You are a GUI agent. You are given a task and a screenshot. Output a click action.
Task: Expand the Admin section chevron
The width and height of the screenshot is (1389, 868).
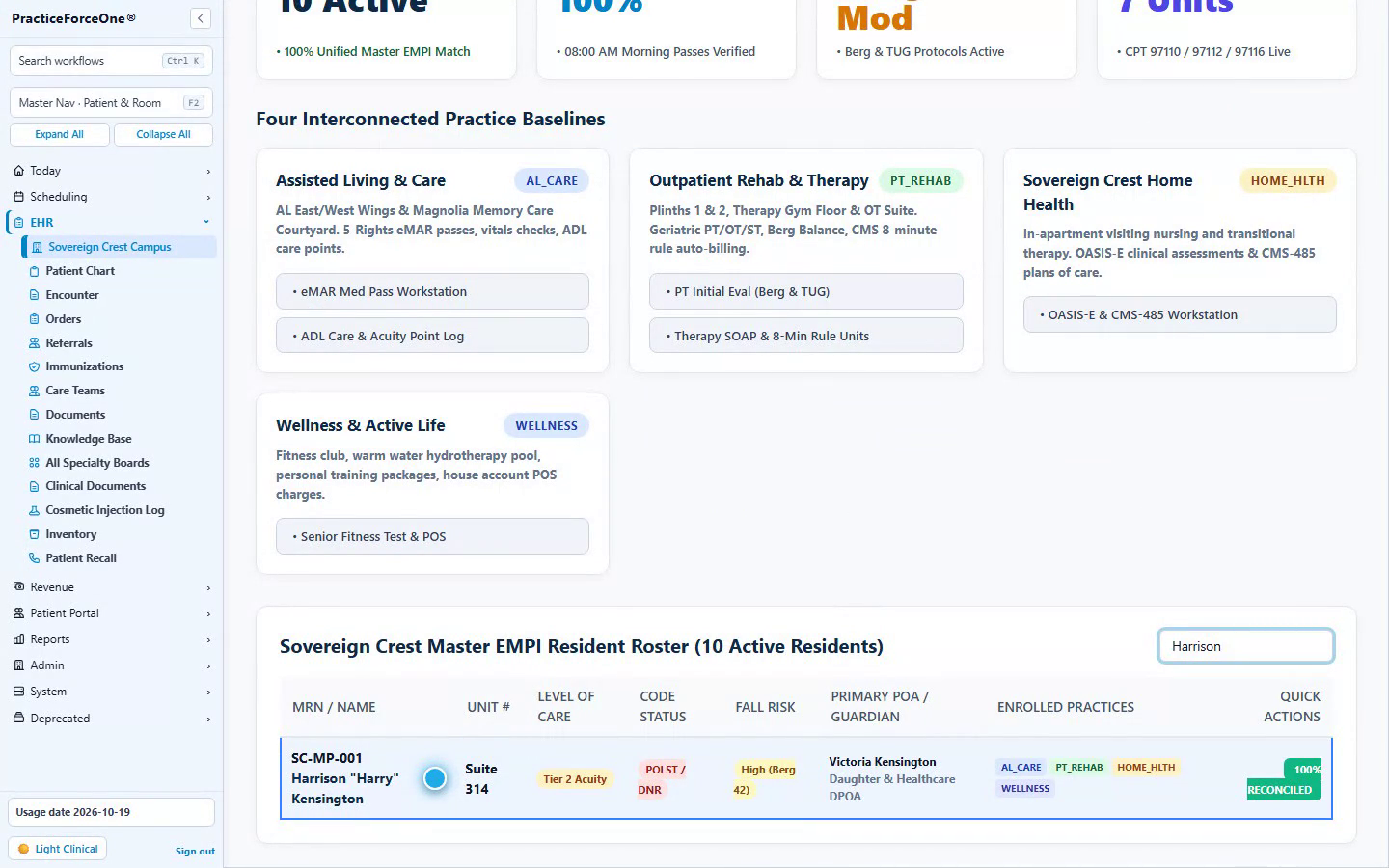[x=207, y=666]
